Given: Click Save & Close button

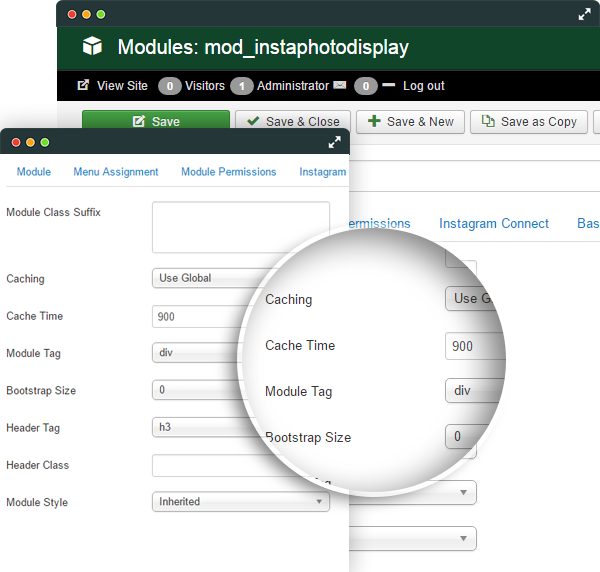Looking at the screenshot, I should 293,119.
